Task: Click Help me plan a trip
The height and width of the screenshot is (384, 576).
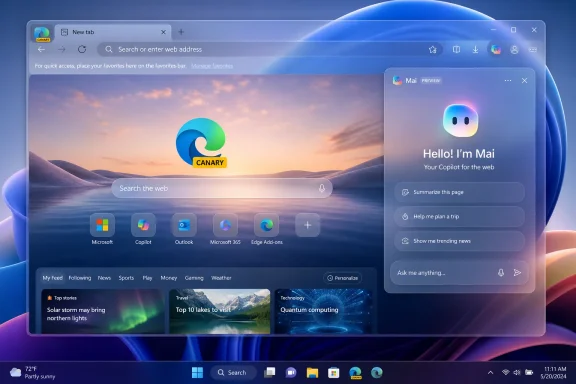Action: 459,216
